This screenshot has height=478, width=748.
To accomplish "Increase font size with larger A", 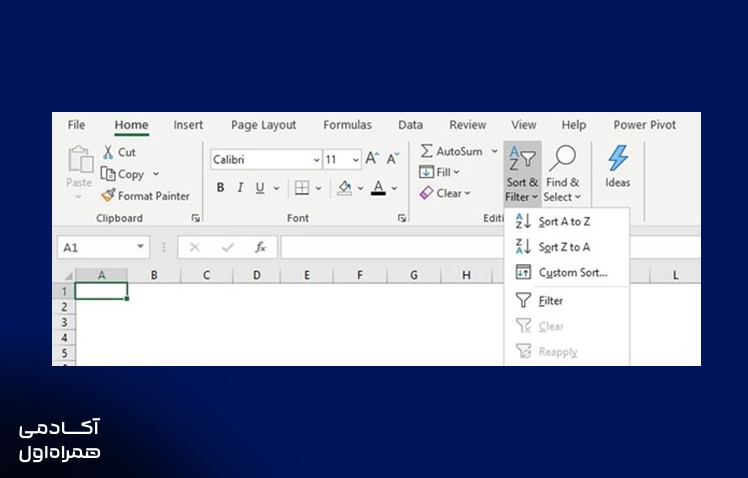I will 372,158.
